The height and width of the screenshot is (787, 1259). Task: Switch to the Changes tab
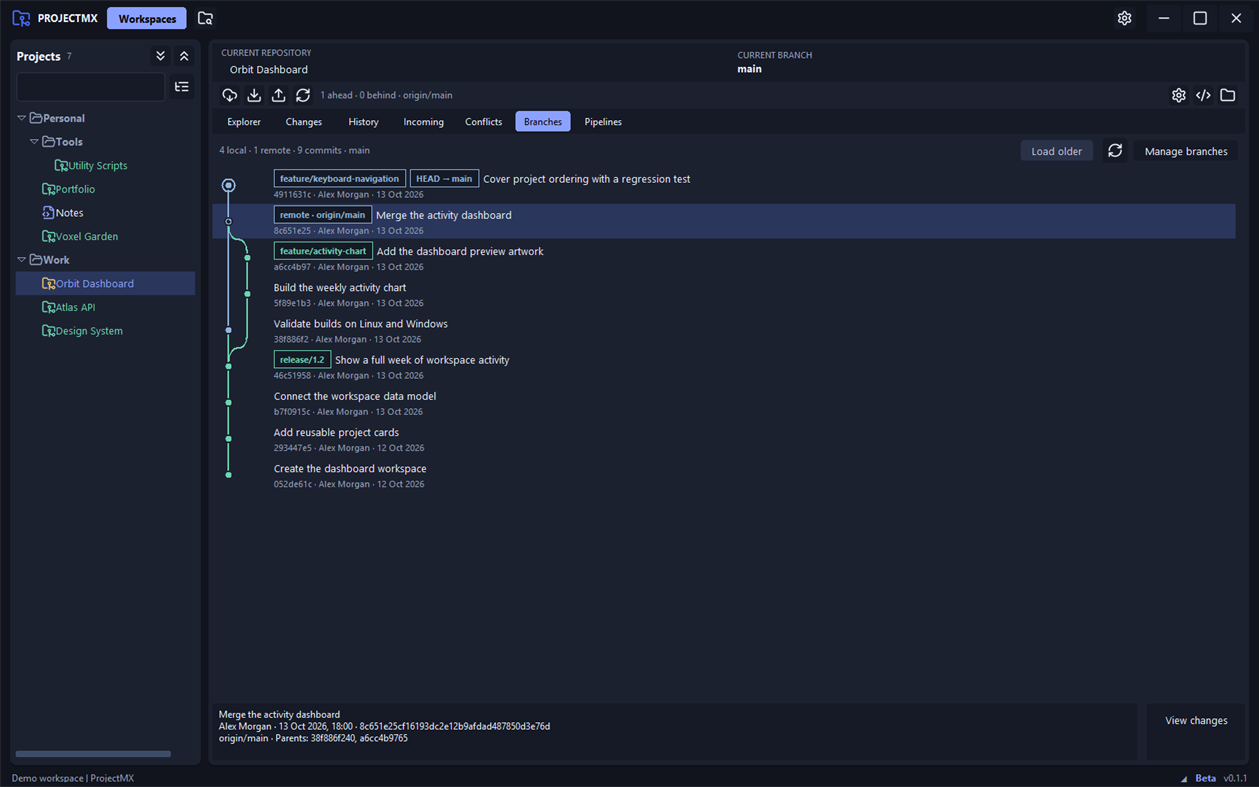tap(304, 122)
